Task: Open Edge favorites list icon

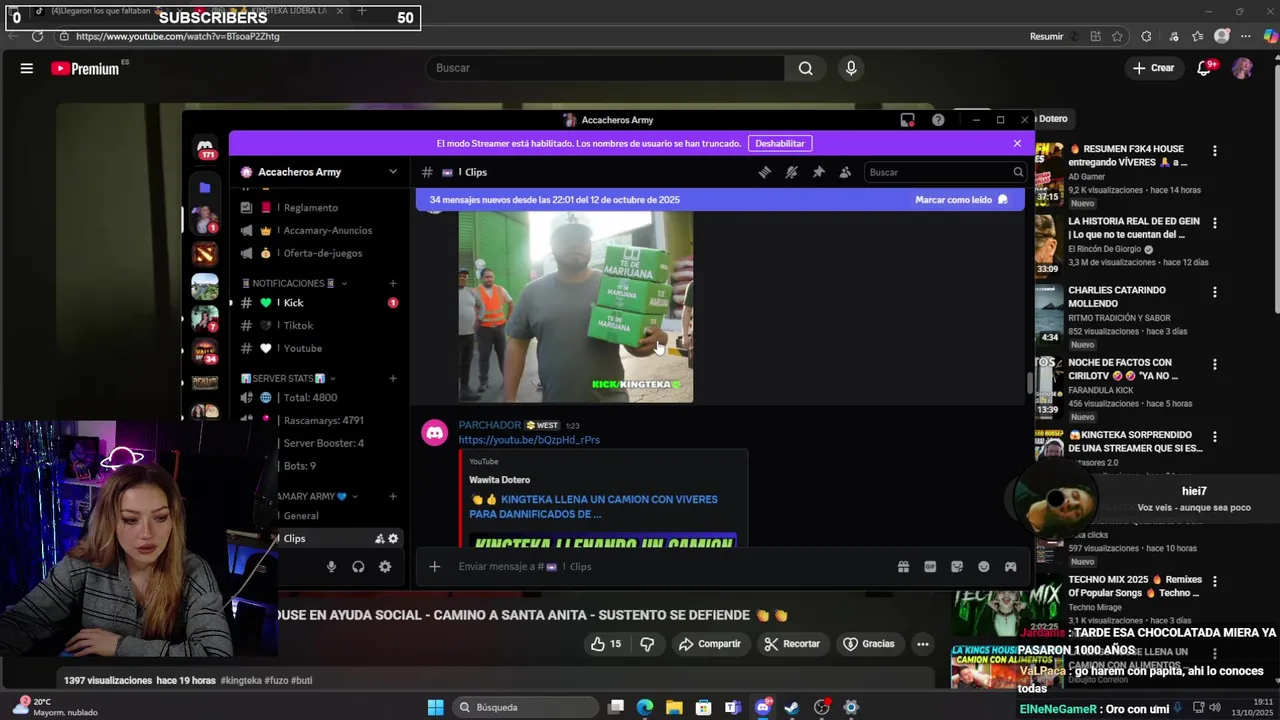Action: coord(1198,36)
